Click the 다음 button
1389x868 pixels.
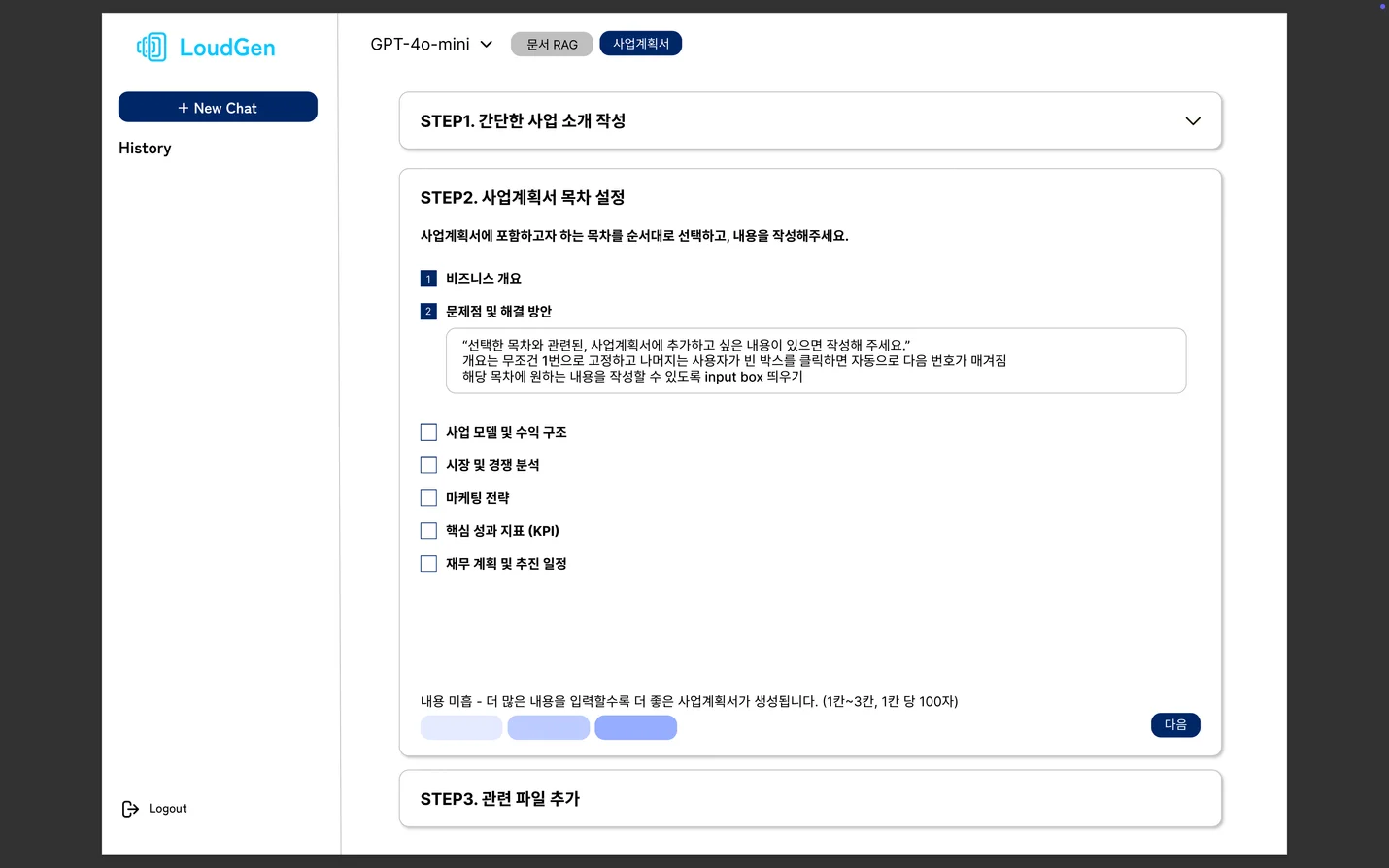click(1175, 725)
